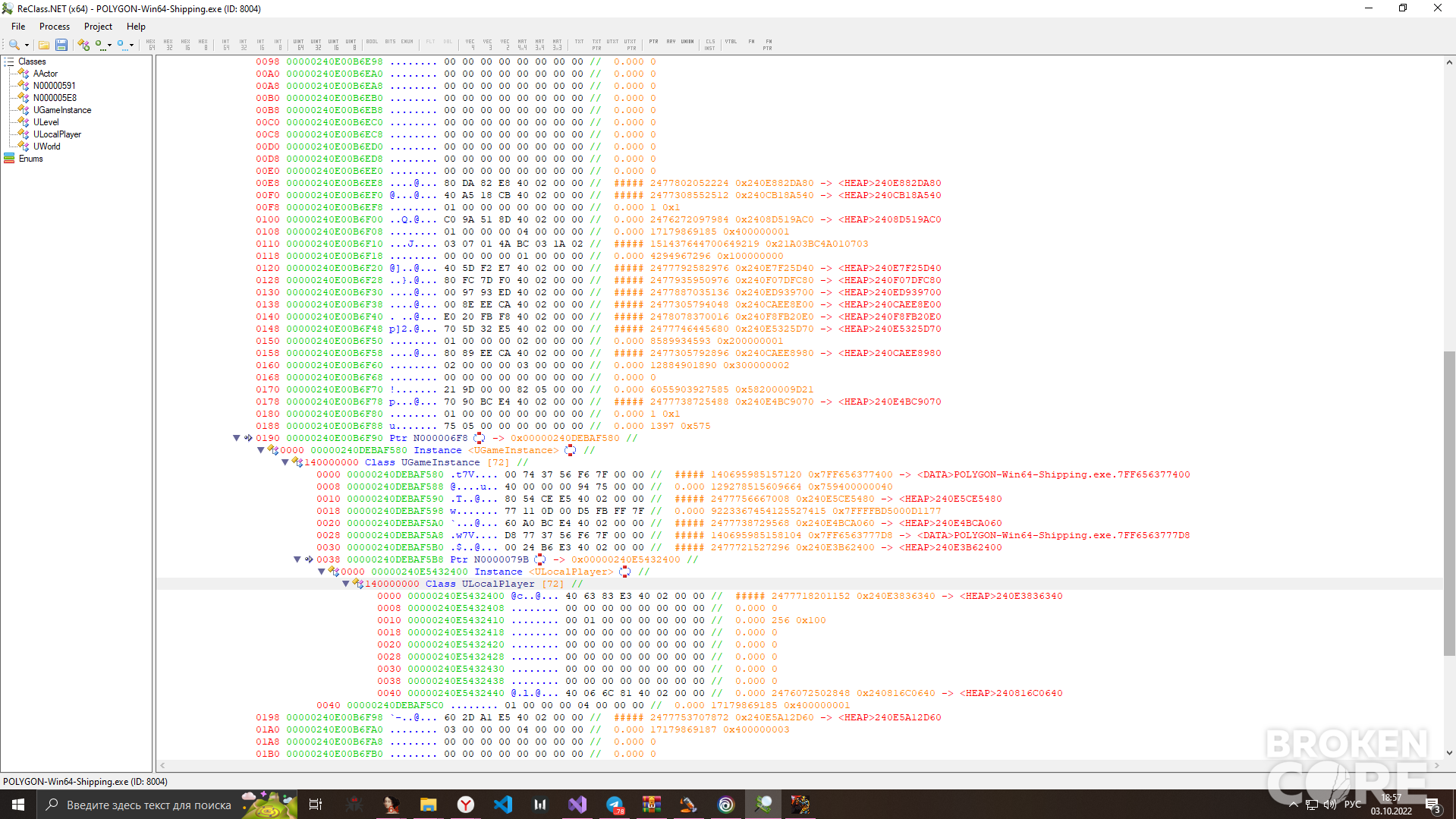Image resolution: width=1456 pixels, height=819 pixels.
Task: Select the HEX 64 node type
Action: pyautogui.click(x=151, y=46)
